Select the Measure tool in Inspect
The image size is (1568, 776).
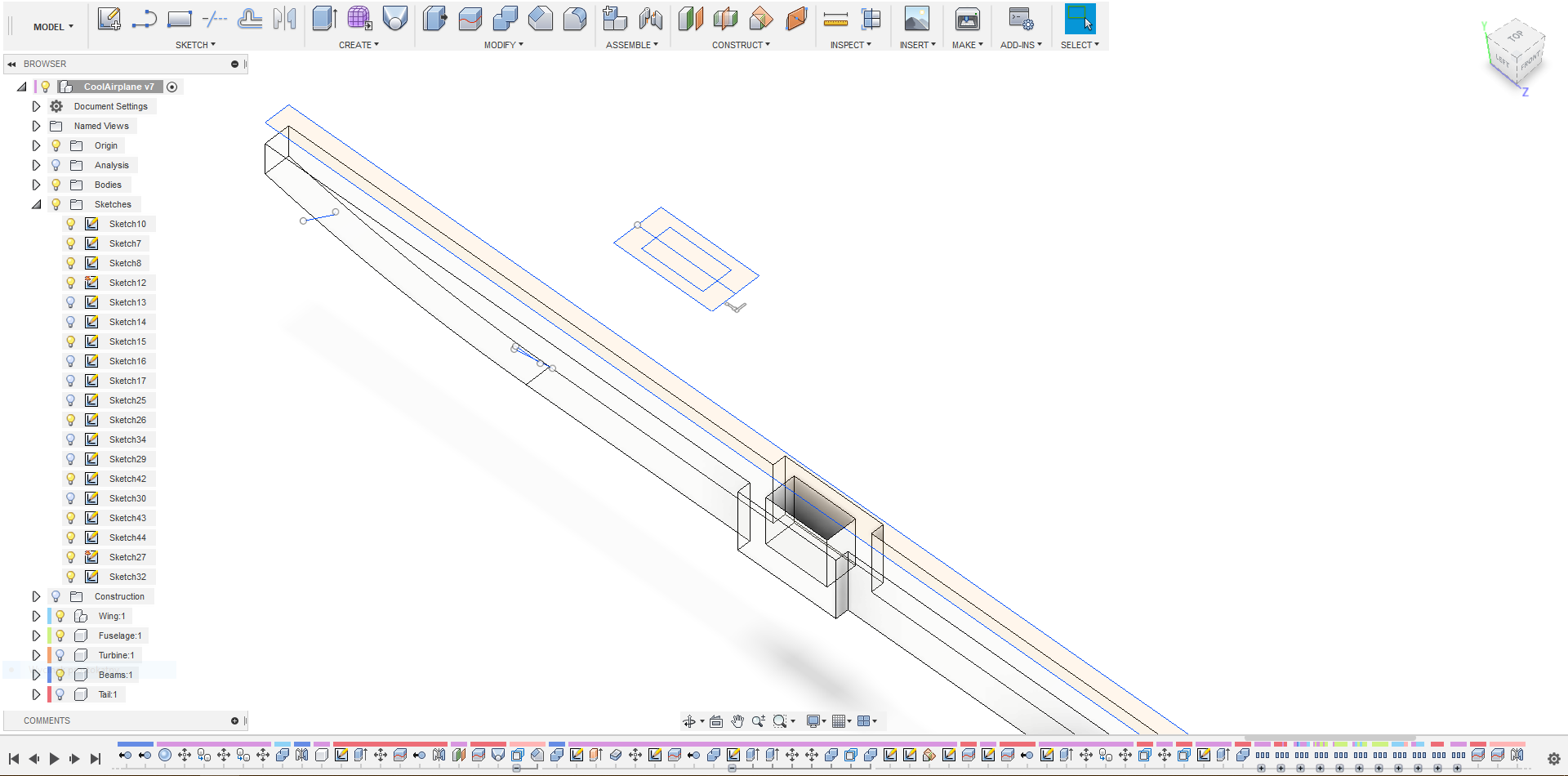(x=835, y=19)
